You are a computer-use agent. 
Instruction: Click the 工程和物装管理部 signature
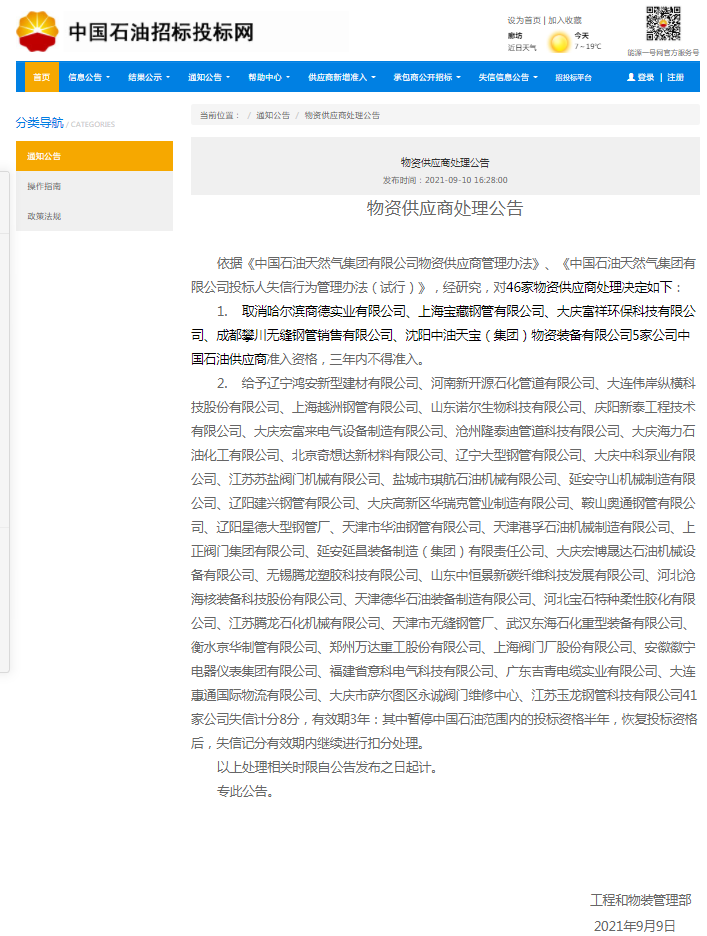tap(641, 900)
